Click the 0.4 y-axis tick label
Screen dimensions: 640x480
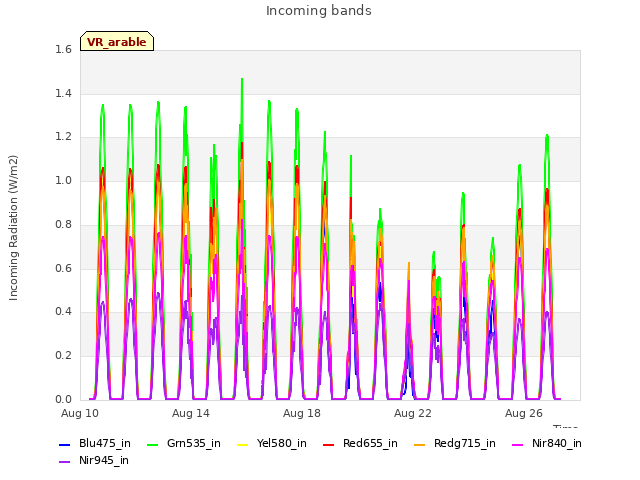pos(63,311)
